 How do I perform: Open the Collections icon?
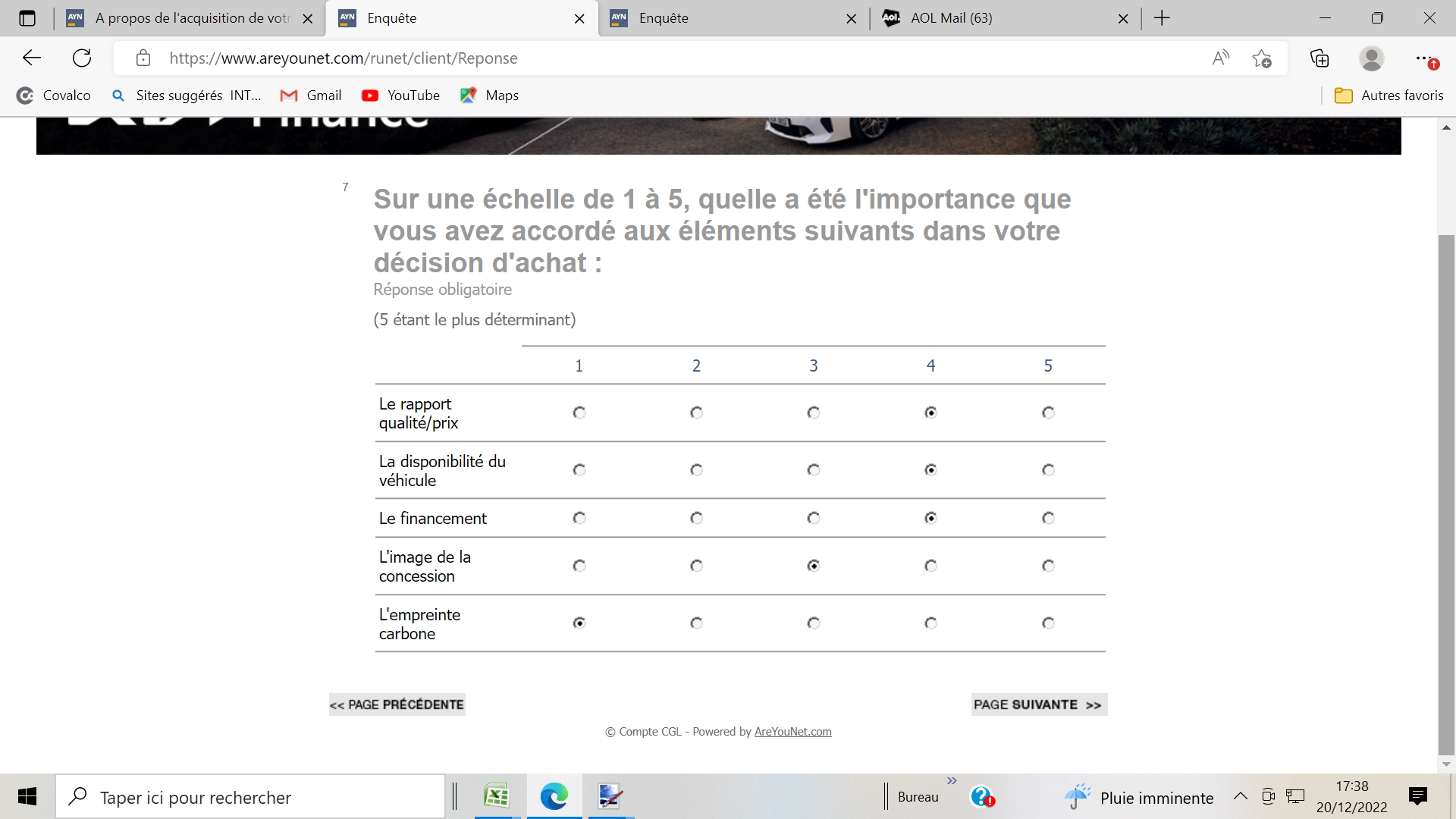click(1319, 58)
